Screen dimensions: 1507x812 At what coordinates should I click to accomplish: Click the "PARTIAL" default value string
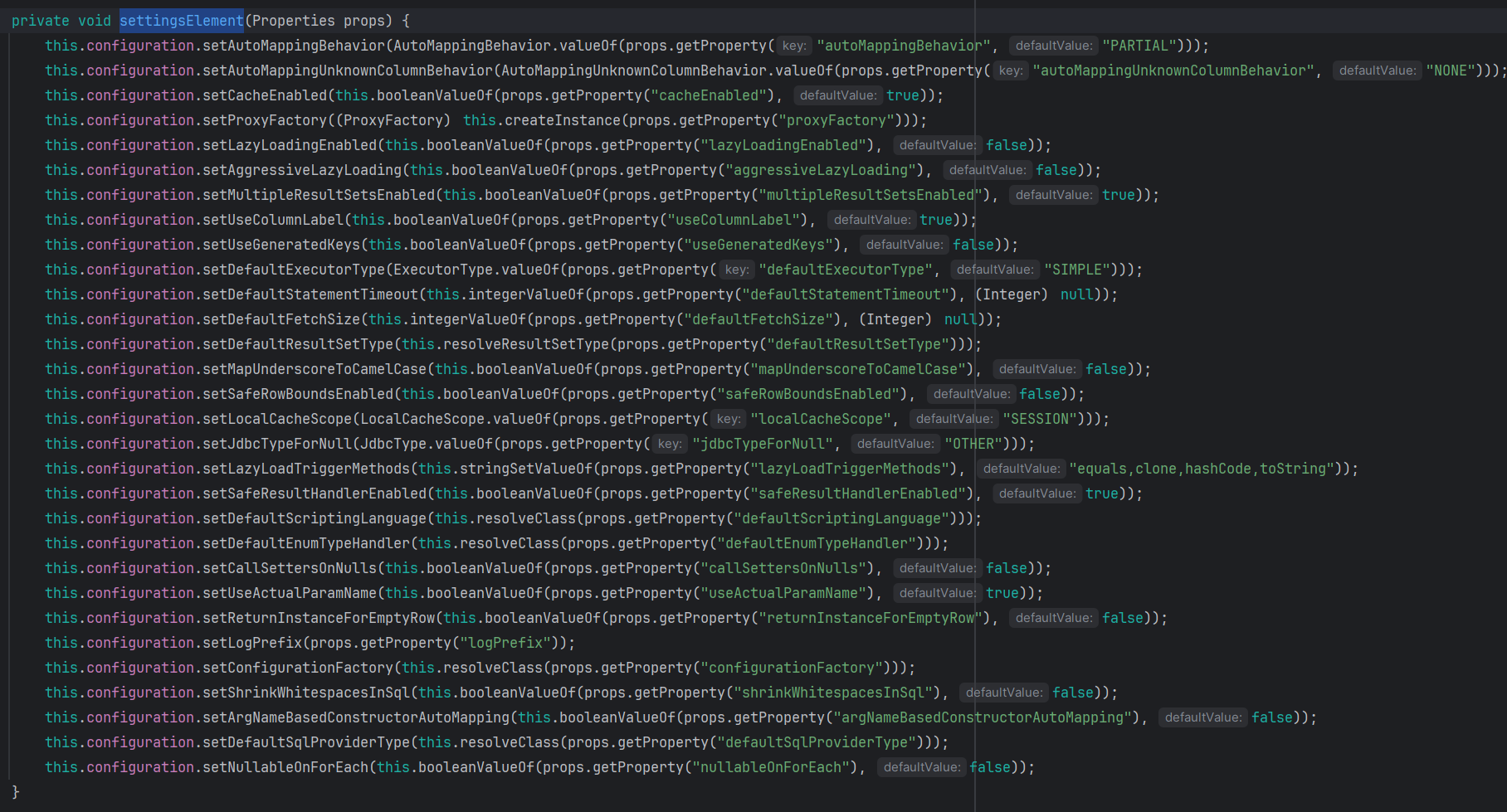point(1139,46)
